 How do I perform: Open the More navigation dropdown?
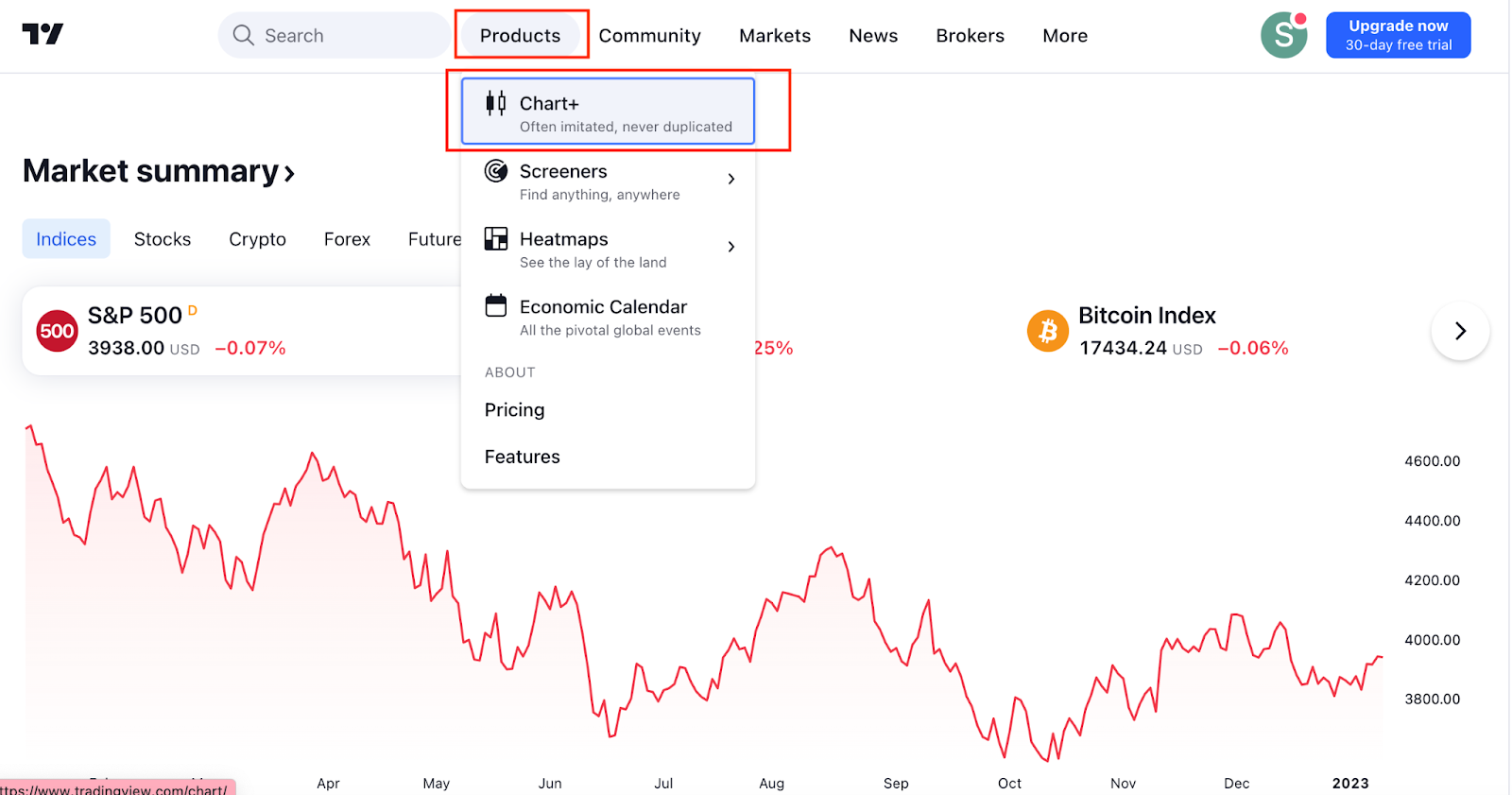tap(1064, 35)
